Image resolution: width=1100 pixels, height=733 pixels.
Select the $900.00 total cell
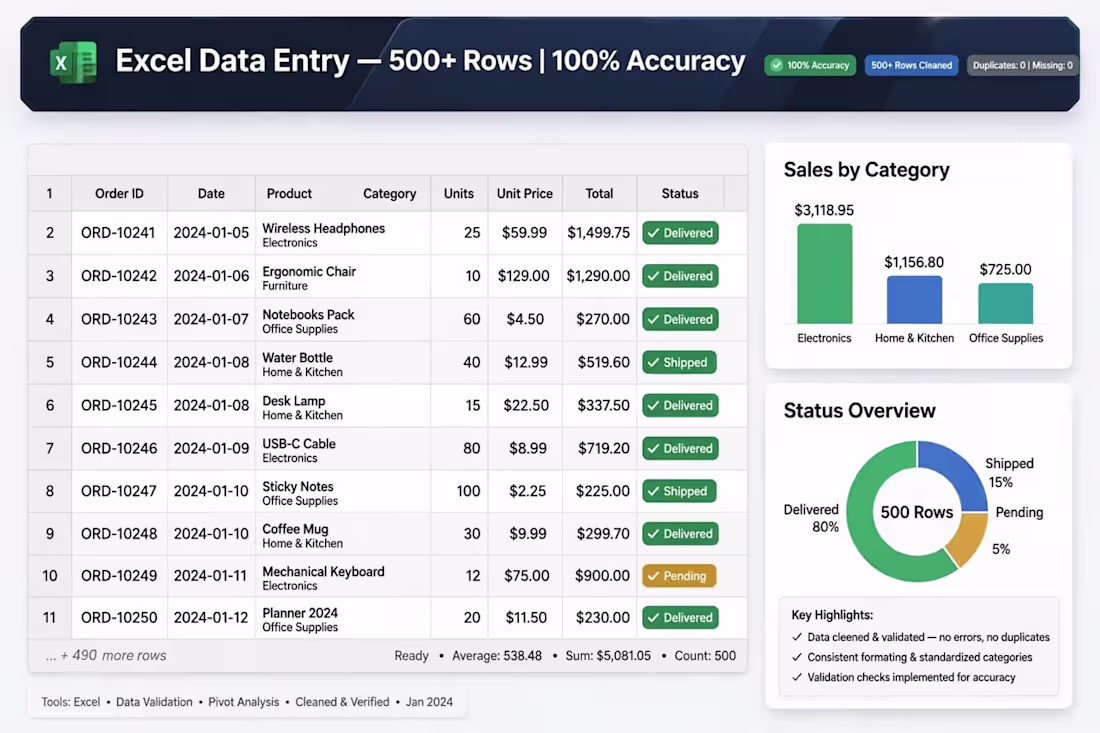click(x=602, y=576)
